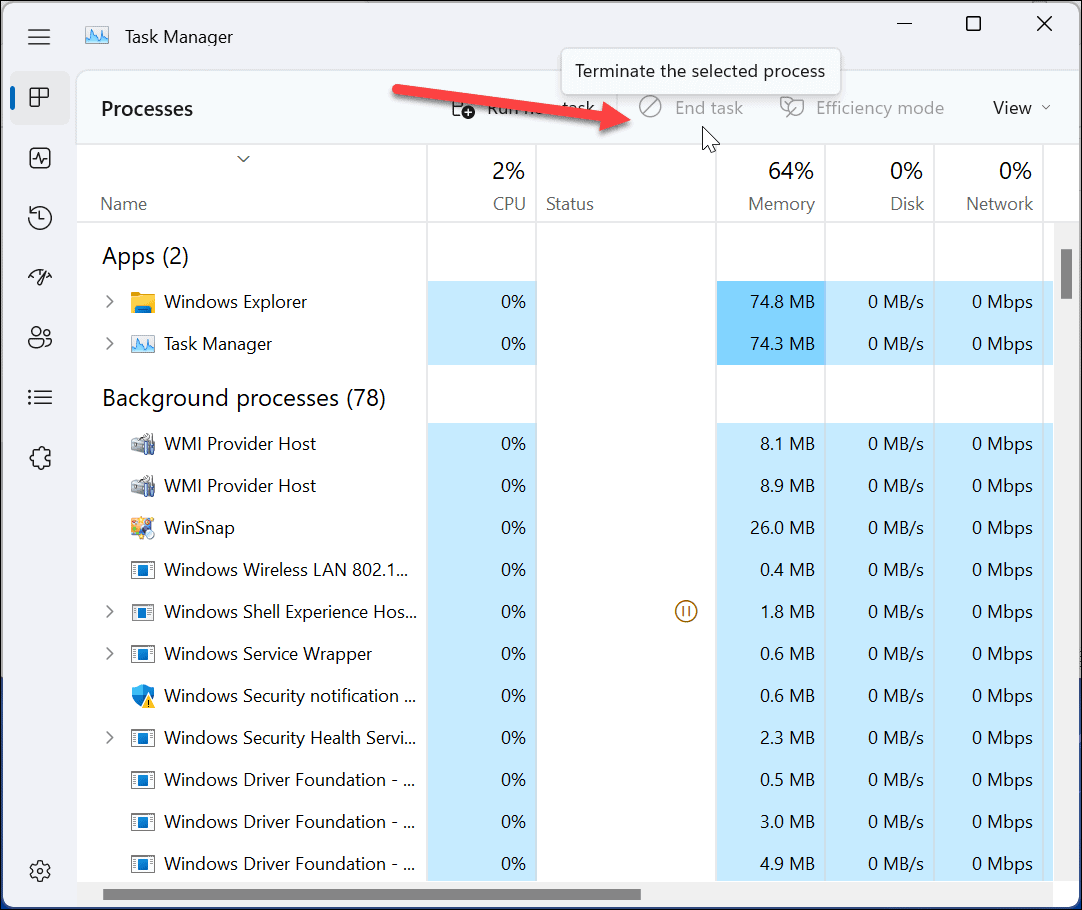Expand the Task Manager process group
1082x910 pixels.
(110, 344)
